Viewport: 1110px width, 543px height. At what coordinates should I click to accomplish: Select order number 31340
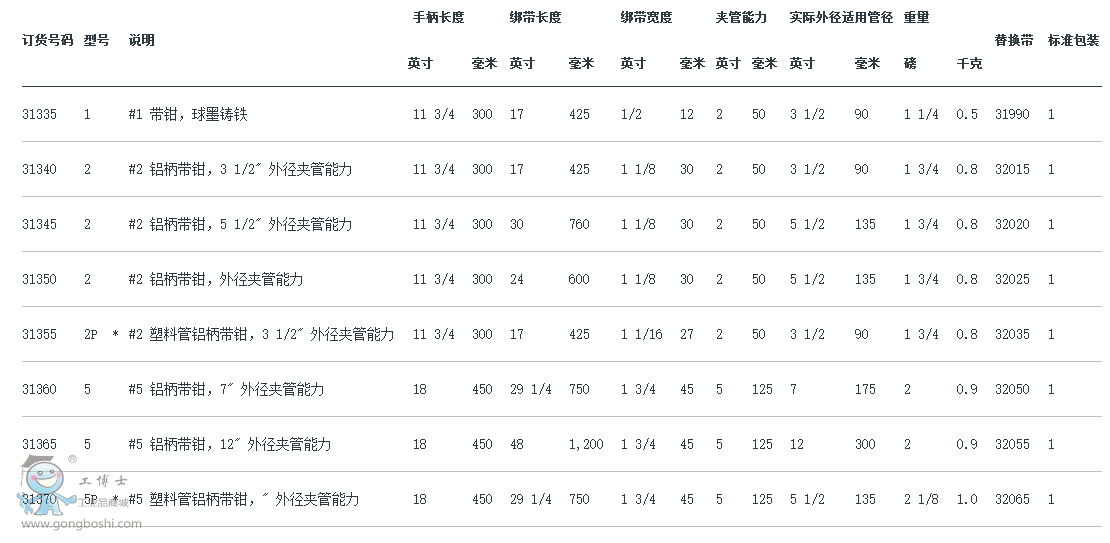click(39, 169)
